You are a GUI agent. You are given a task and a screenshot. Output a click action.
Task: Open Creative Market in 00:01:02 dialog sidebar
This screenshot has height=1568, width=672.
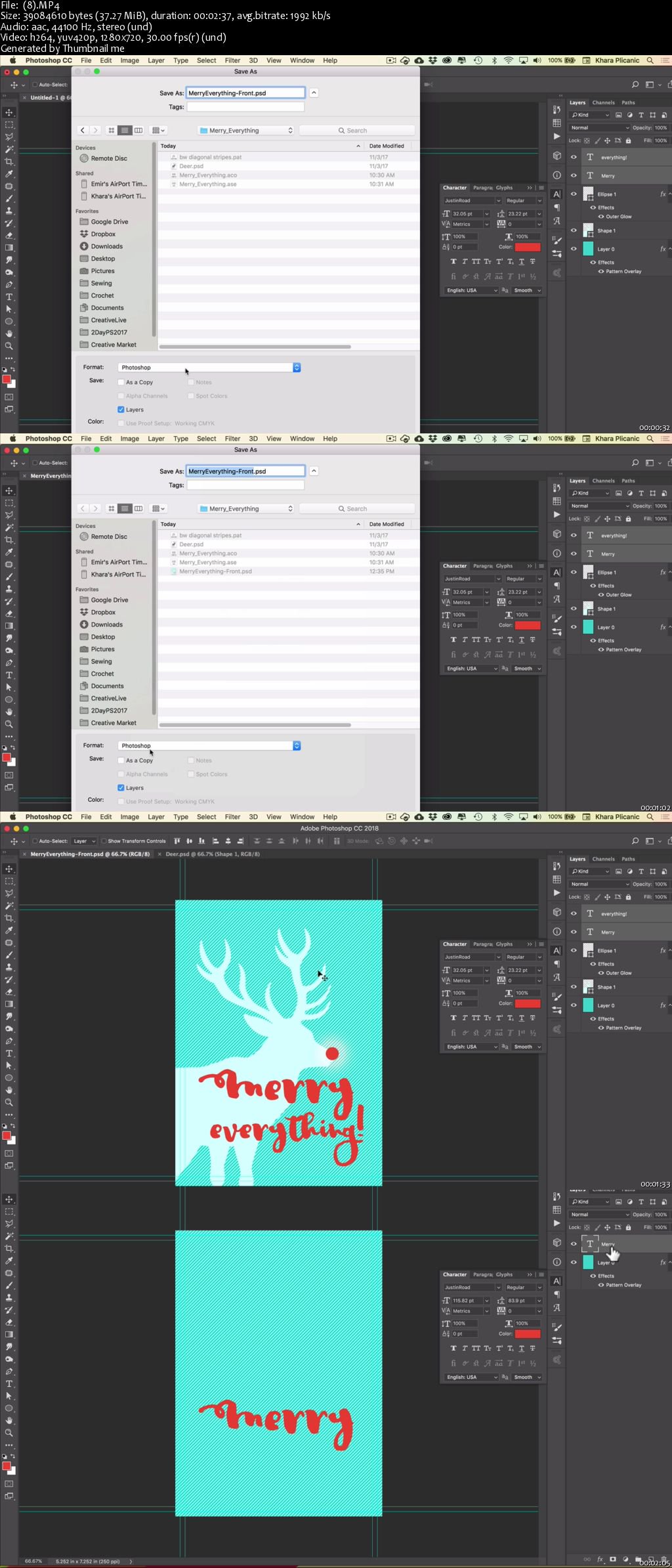[113, 723]
